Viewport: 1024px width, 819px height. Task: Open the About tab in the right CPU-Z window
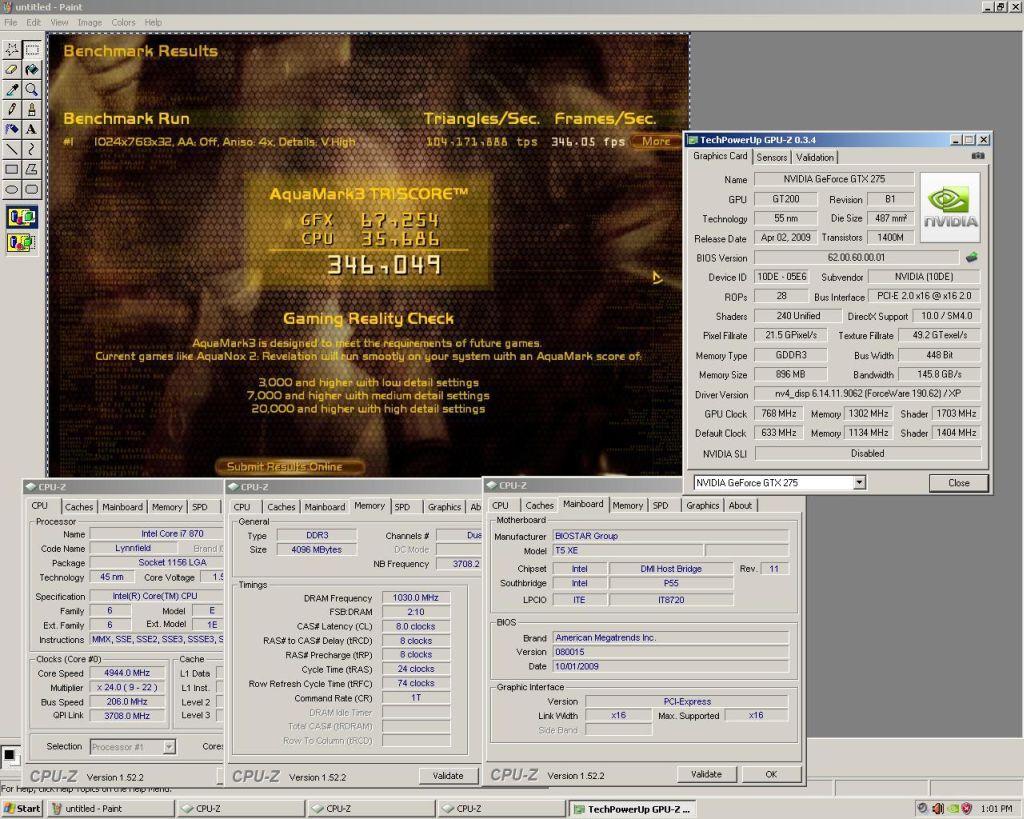740,506
